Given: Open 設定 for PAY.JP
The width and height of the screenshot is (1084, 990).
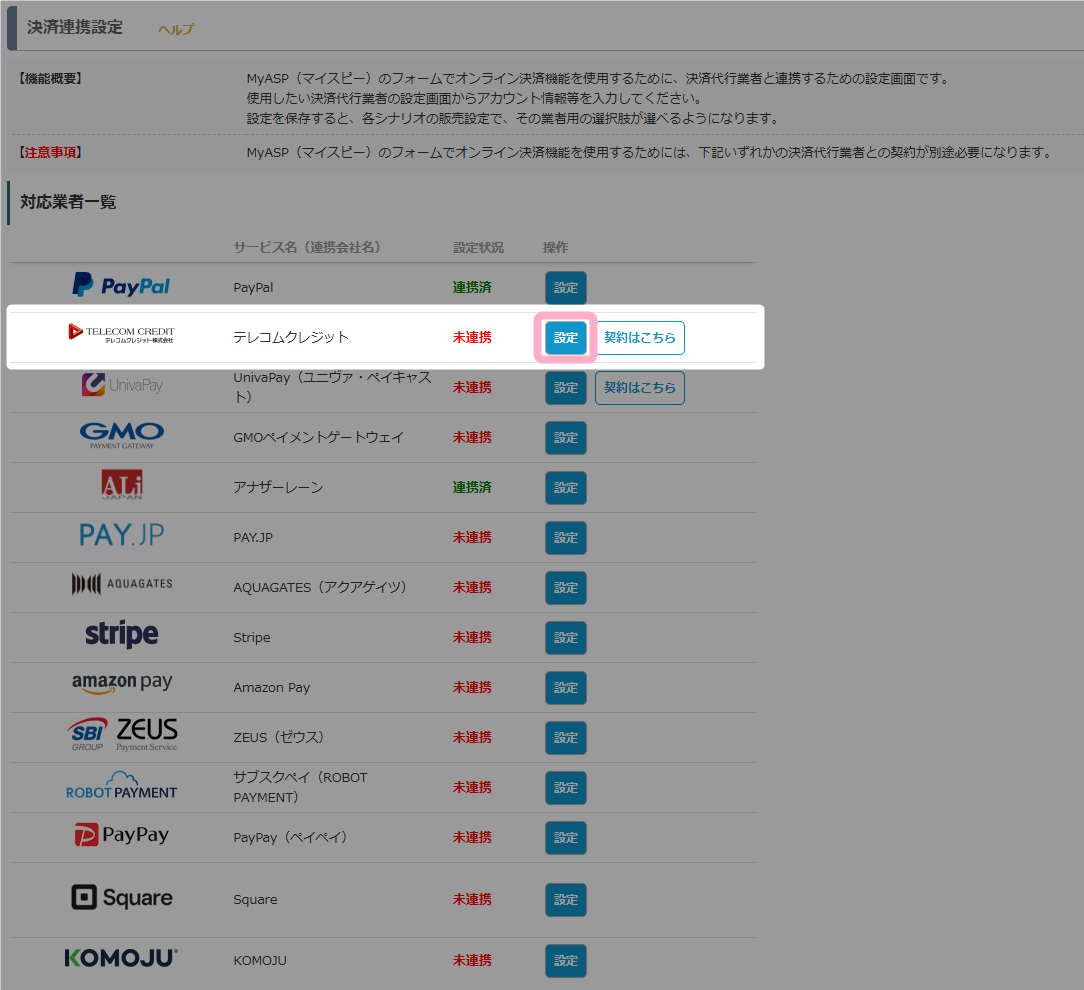Looking at the screenshot, I should tap(566, 538).
